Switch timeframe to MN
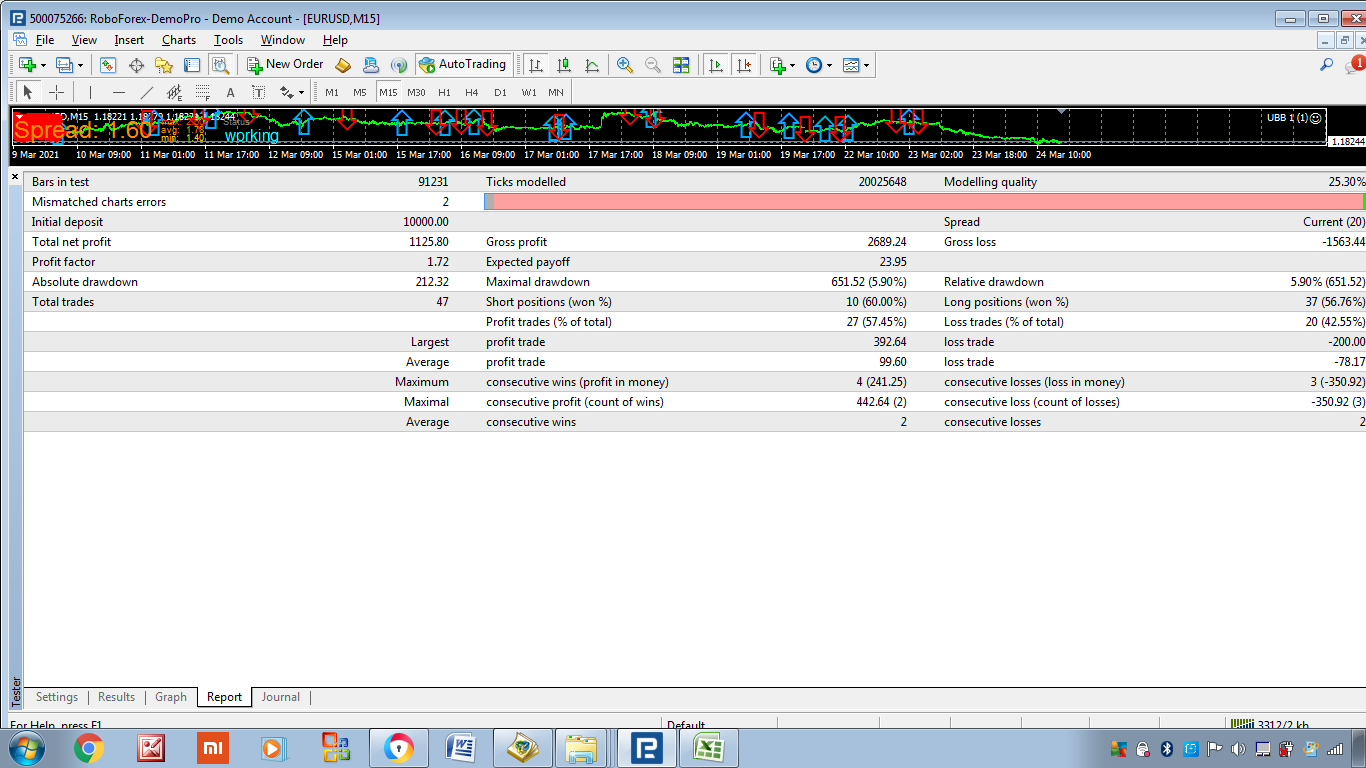Viewport: 1366px width, 768px height. tap(556, 93)
